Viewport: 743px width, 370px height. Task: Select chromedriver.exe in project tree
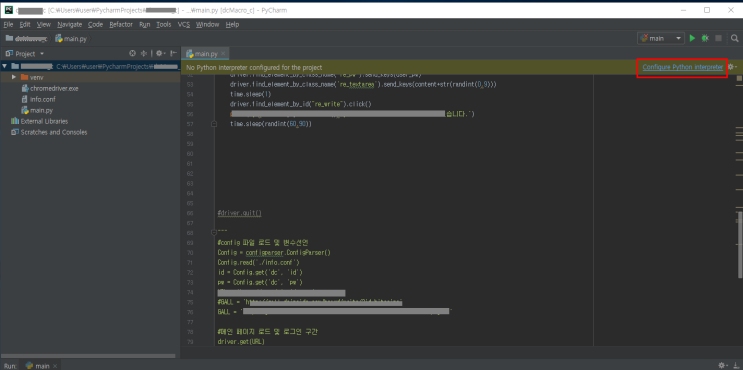coord(50,88)
